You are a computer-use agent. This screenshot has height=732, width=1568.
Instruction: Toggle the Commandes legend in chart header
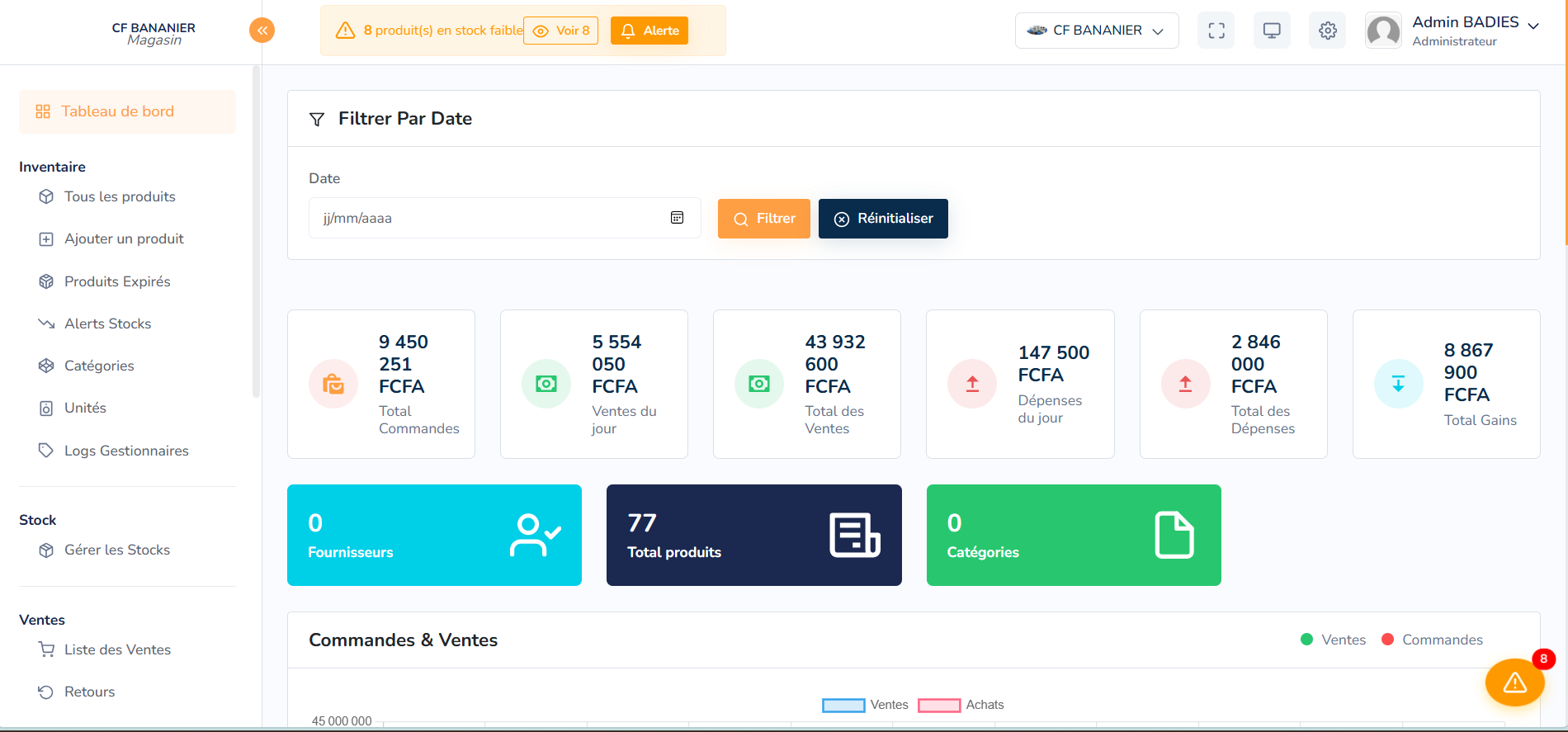pyautogui.click(x=1432, y=640)
